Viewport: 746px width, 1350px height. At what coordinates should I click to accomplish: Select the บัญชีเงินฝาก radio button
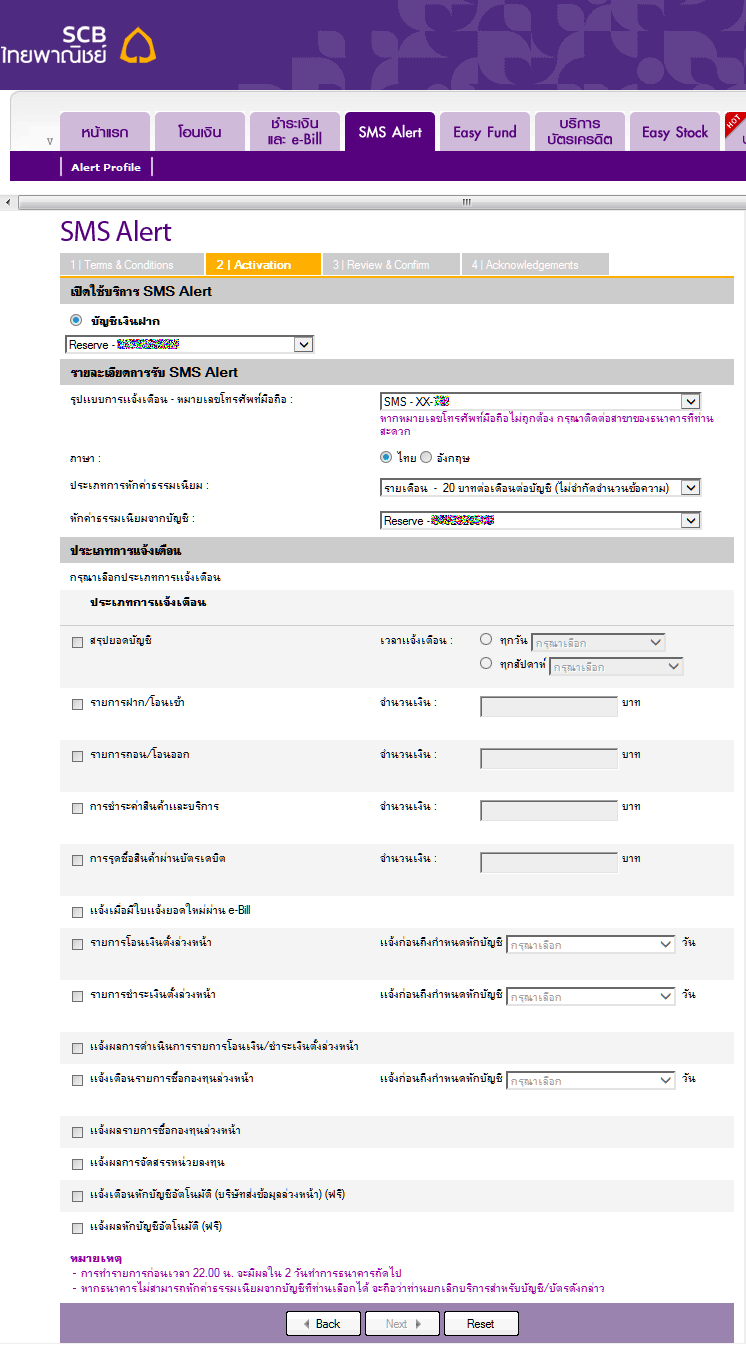tap(76, 320)
